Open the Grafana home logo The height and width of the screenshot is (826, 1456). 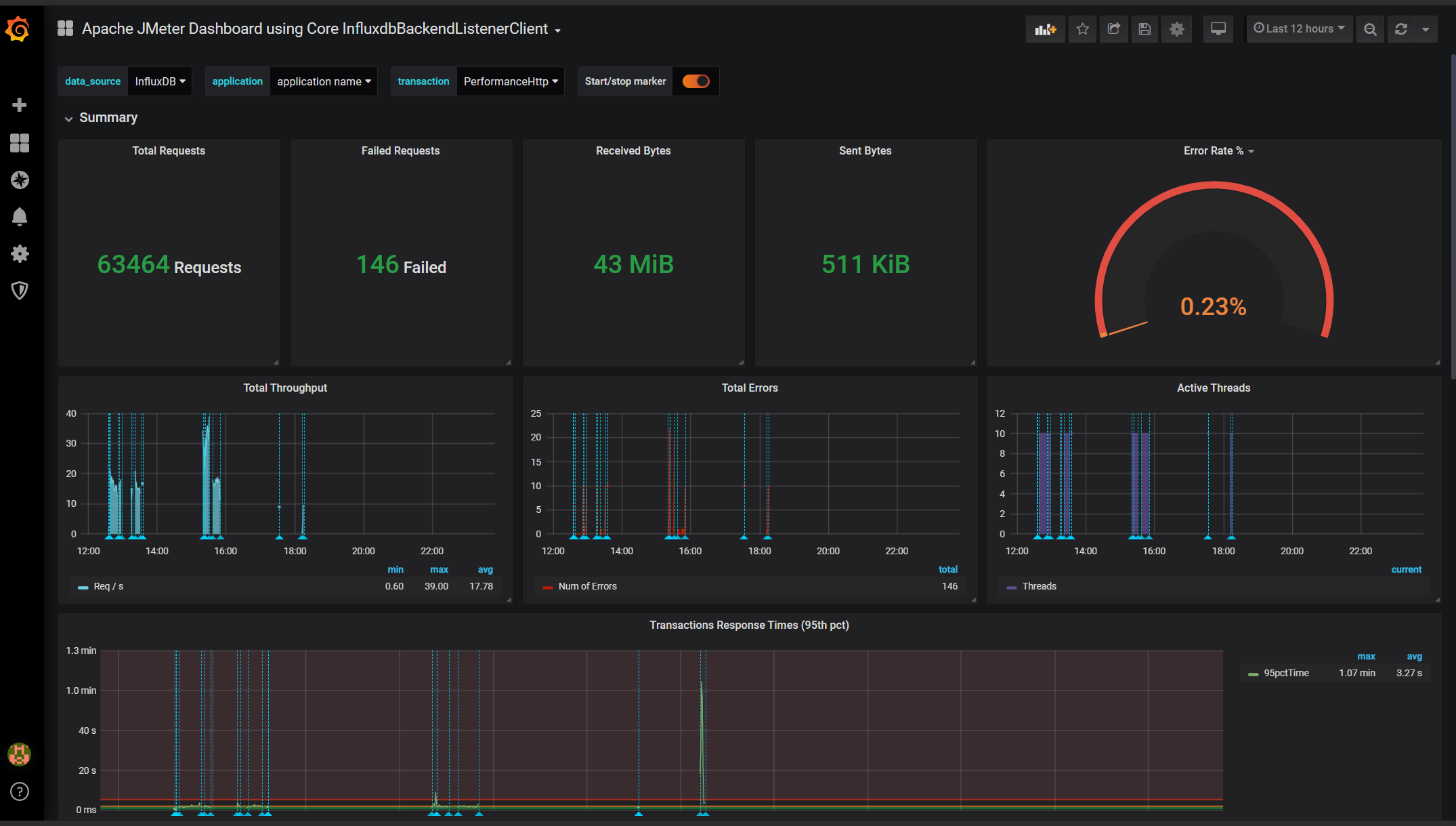point(18,29)
